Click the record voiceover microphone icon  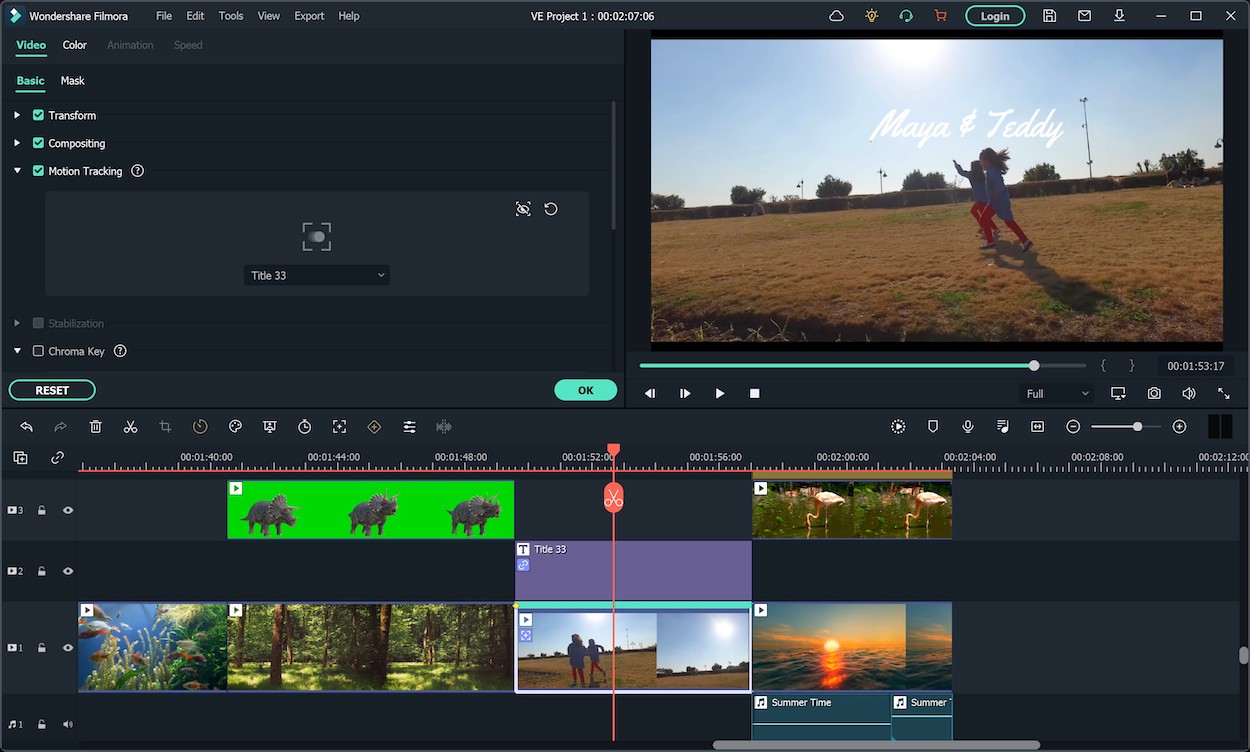[967, 427]
